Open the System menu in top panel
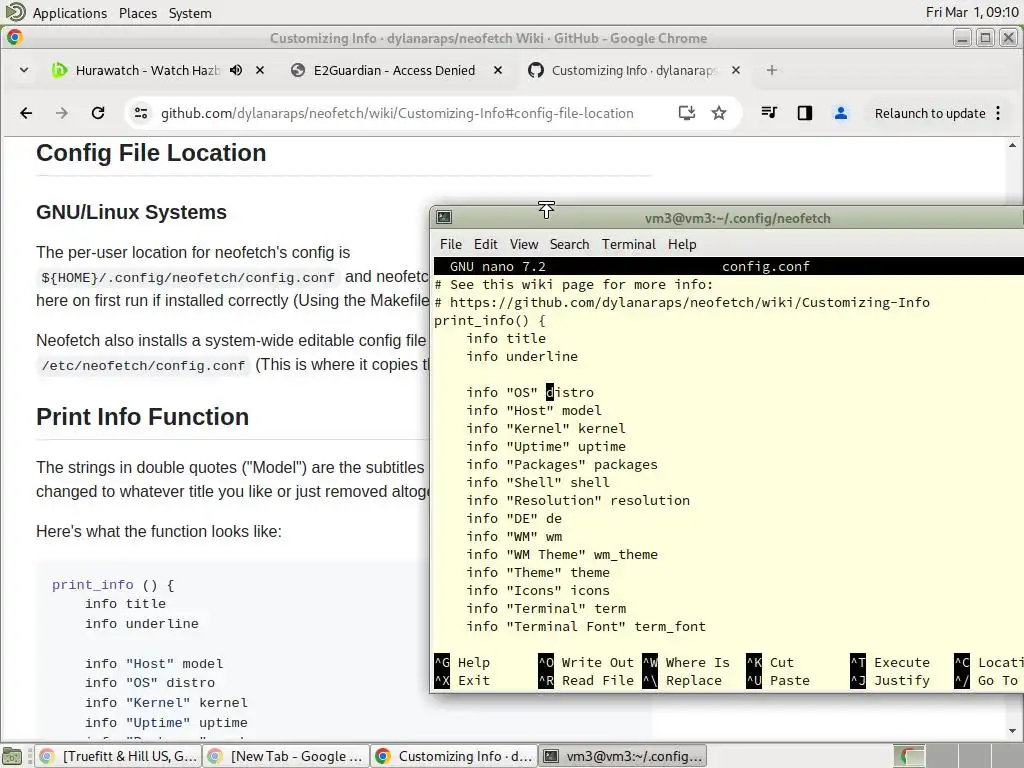Viewport: 1024px width, 768px height. [x=190, y=13]
